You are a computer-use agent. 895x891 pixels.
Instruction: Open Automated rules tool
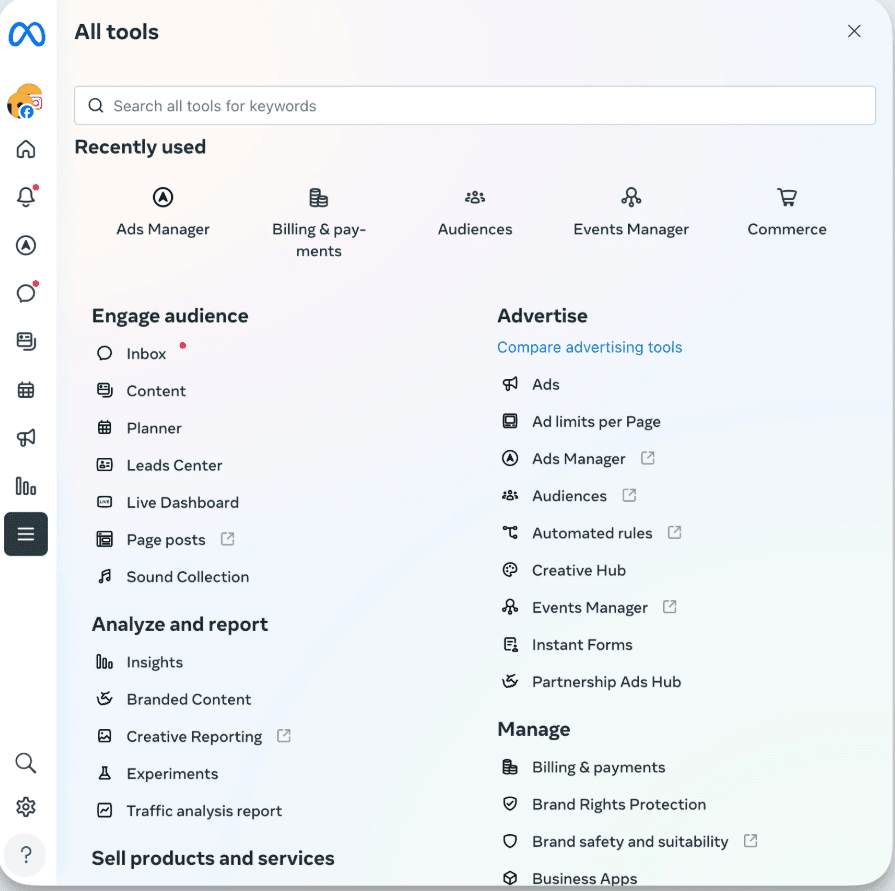coord(577,533)
